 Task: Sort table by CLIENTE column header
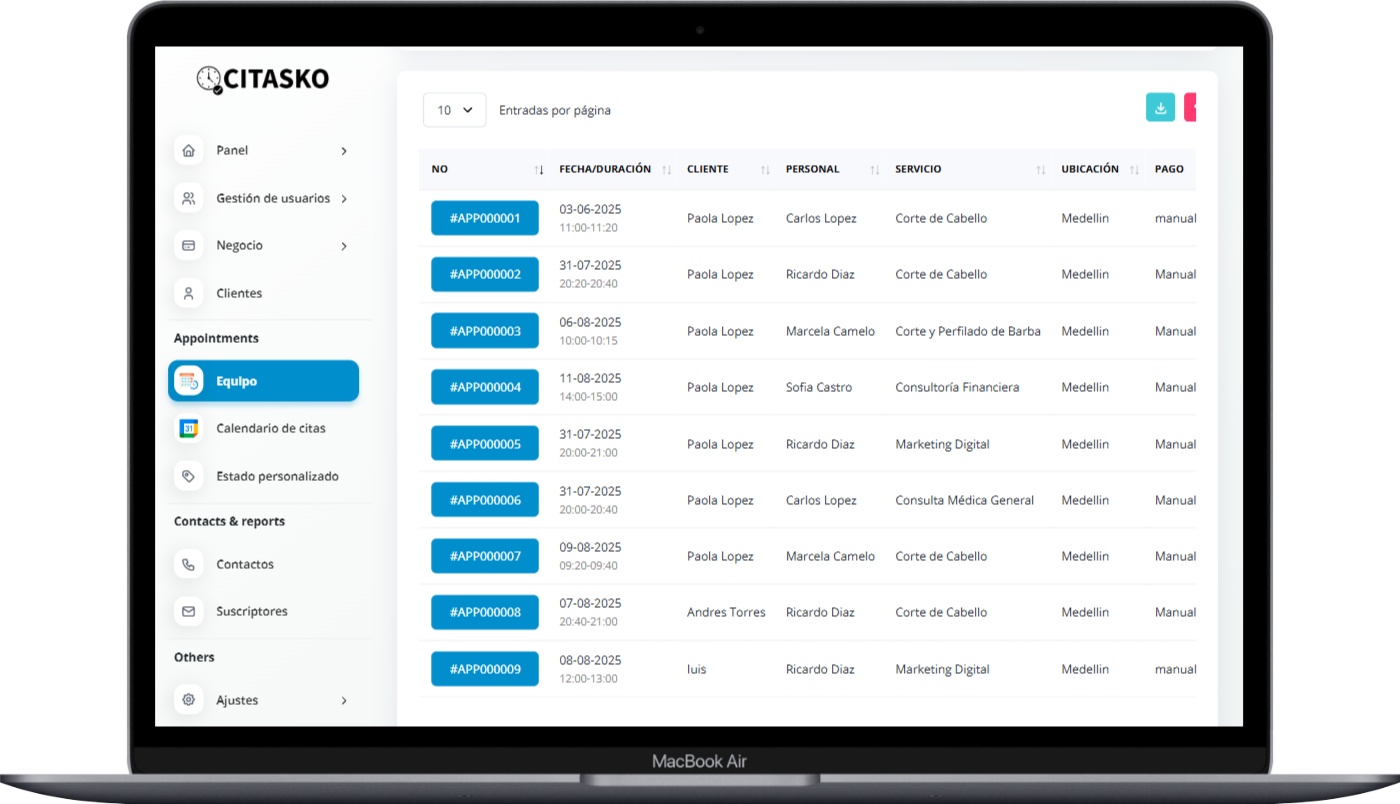pyautogui.click(x=708, y=169)
